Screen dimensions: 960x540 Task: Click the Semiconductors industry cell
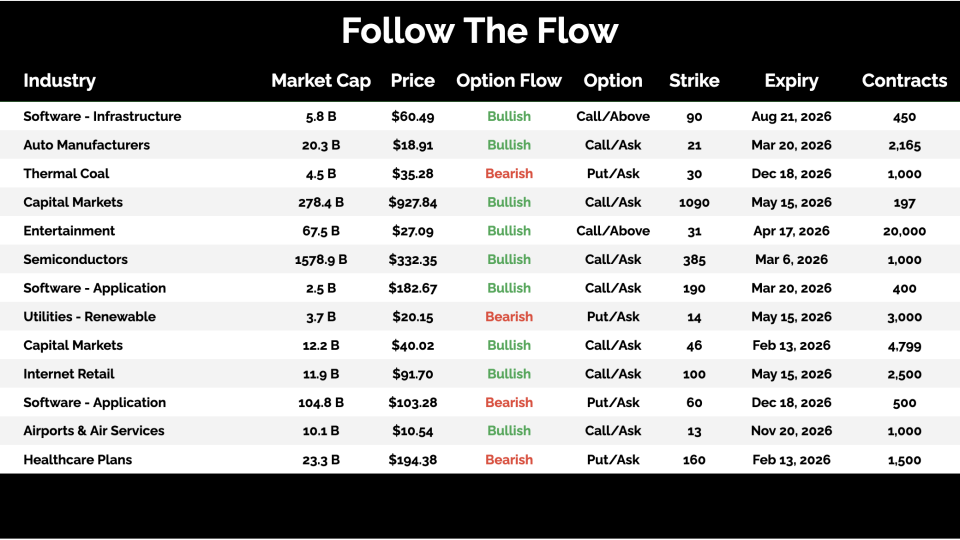point(75,260)
